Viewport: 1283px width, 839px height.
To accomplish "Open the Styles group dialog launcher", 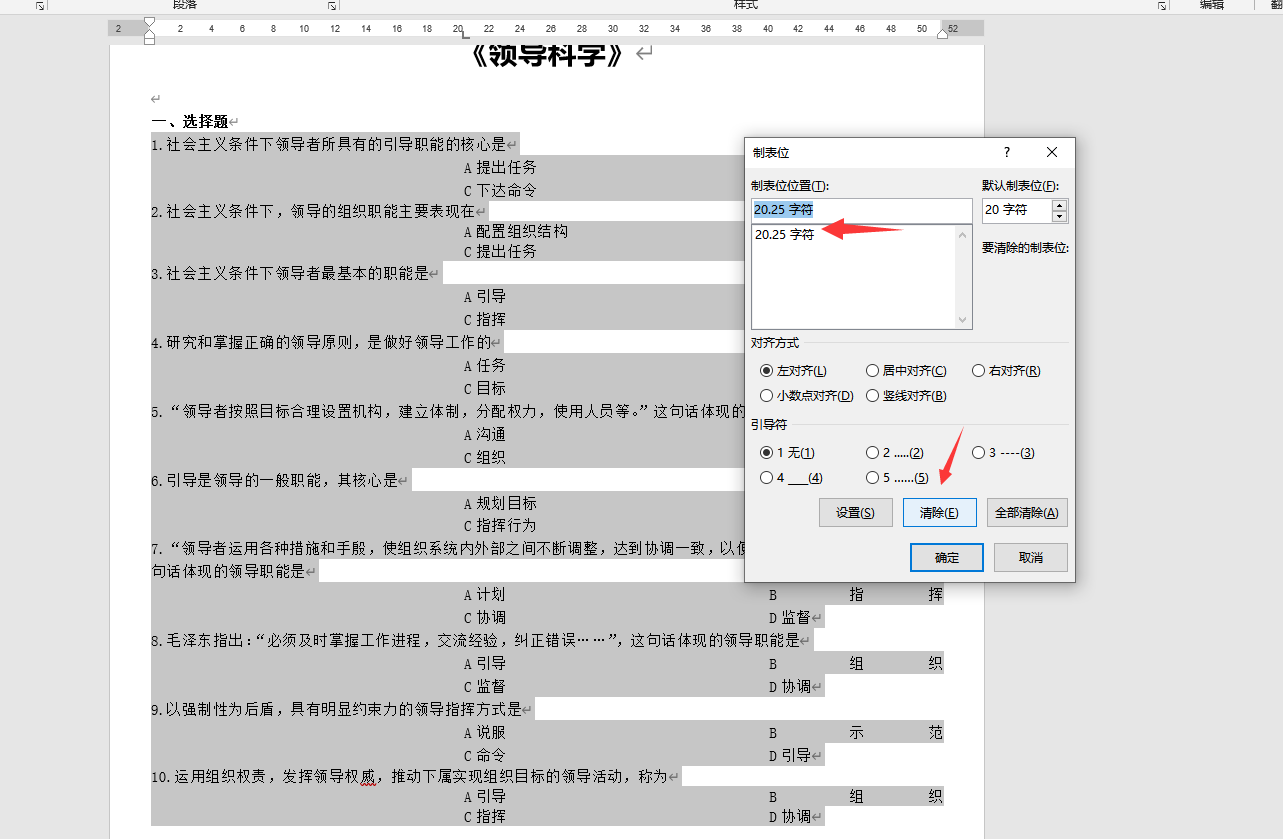I will pos(1162,5).
